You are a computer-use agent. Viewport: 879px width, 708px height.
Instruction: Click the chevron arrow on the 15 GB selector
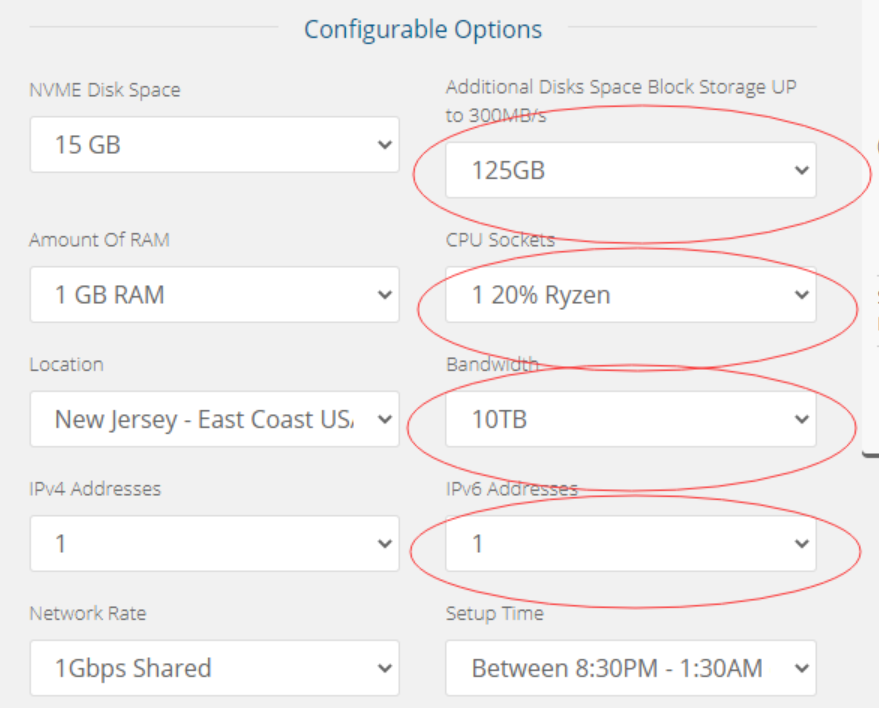click(x=385, y=146)
